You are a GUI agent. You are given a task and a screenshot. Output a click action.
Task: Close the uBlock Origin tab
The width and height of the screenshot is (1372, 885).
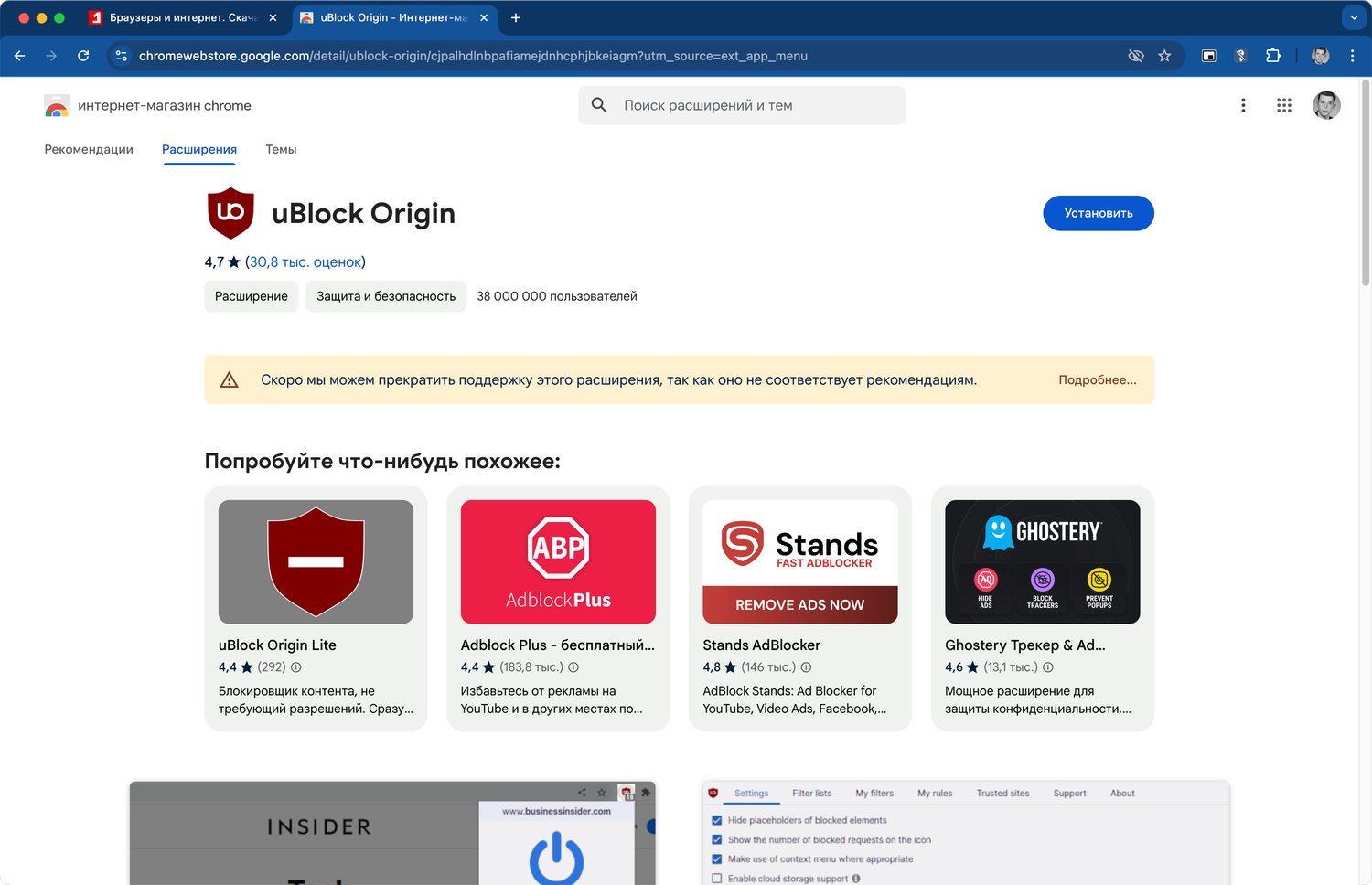coord(484,17)
